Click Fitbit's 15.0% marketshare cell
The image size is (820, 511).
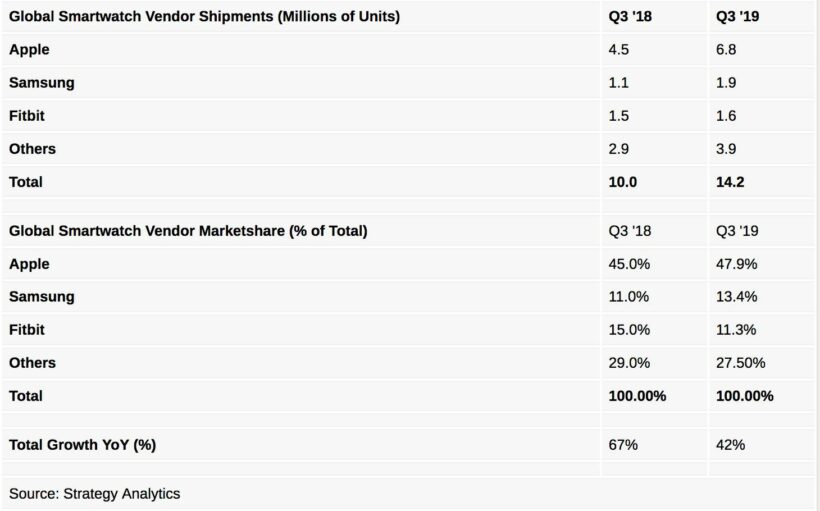[628, 330]
